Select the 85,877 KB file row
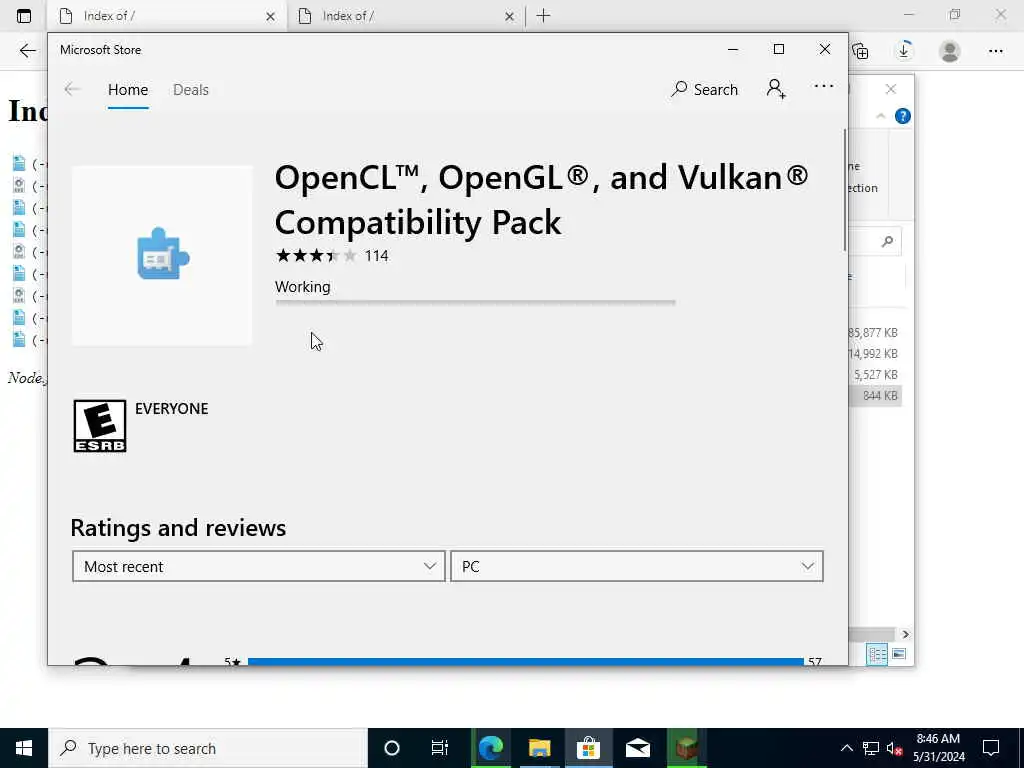The image size is (1024, 768). pos(874,332)
